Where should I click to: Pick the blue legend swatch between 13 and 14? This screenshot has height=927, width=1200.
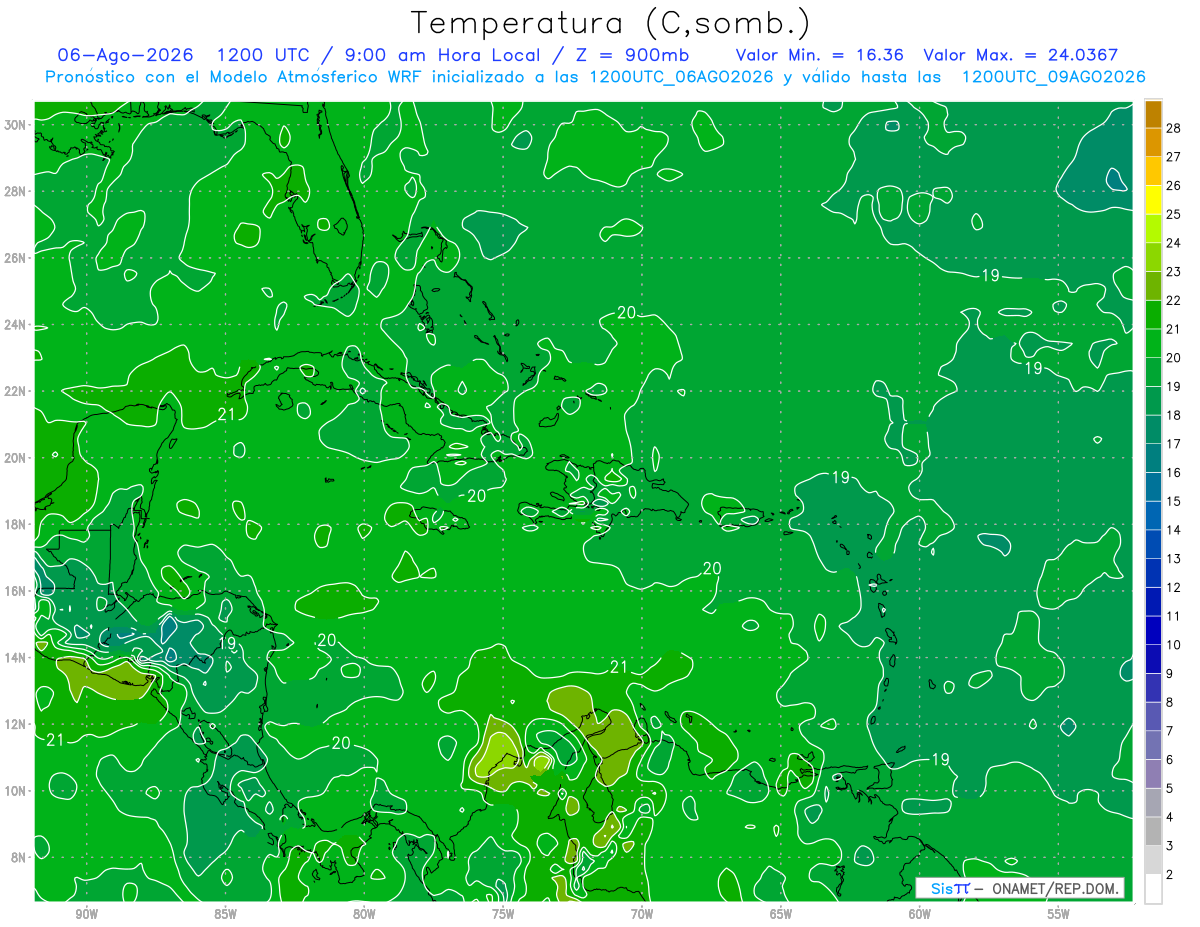pos(1153,544)
